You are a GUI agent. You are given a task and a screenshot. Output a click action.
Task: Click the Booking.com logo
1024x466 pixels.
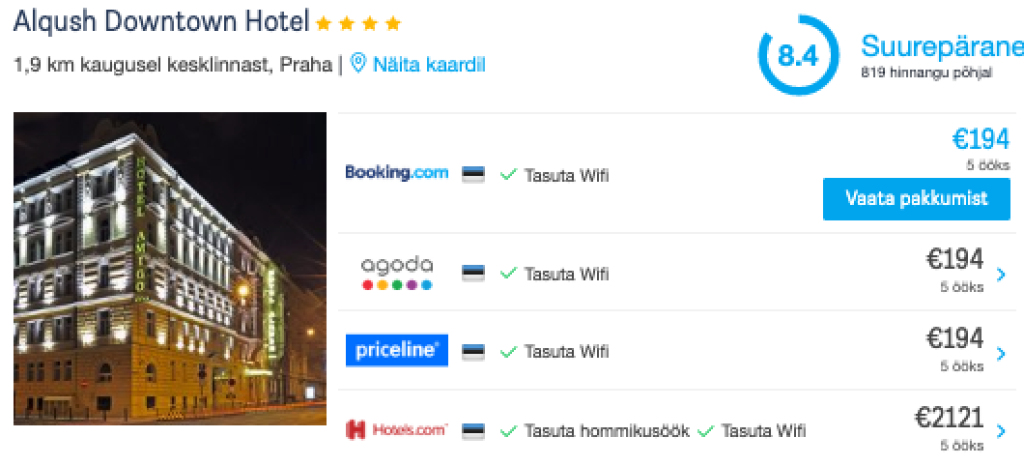click(396, 173)
